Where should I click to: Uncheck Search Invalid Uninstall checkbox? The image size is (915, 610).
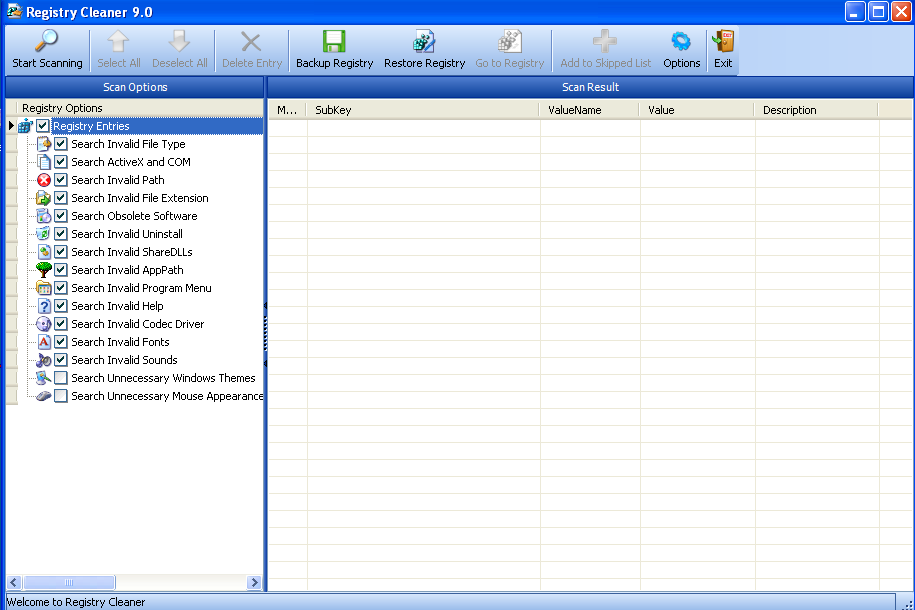pos(61,234)
